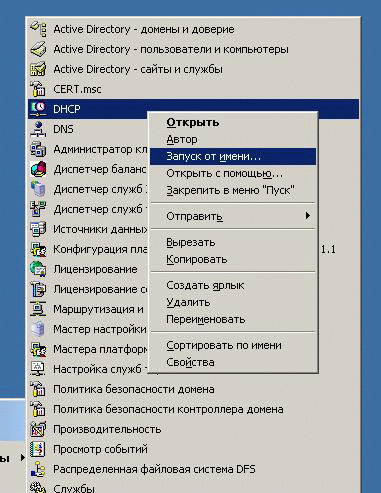Click the Лицензирование globe icon

tap(38, 269)
